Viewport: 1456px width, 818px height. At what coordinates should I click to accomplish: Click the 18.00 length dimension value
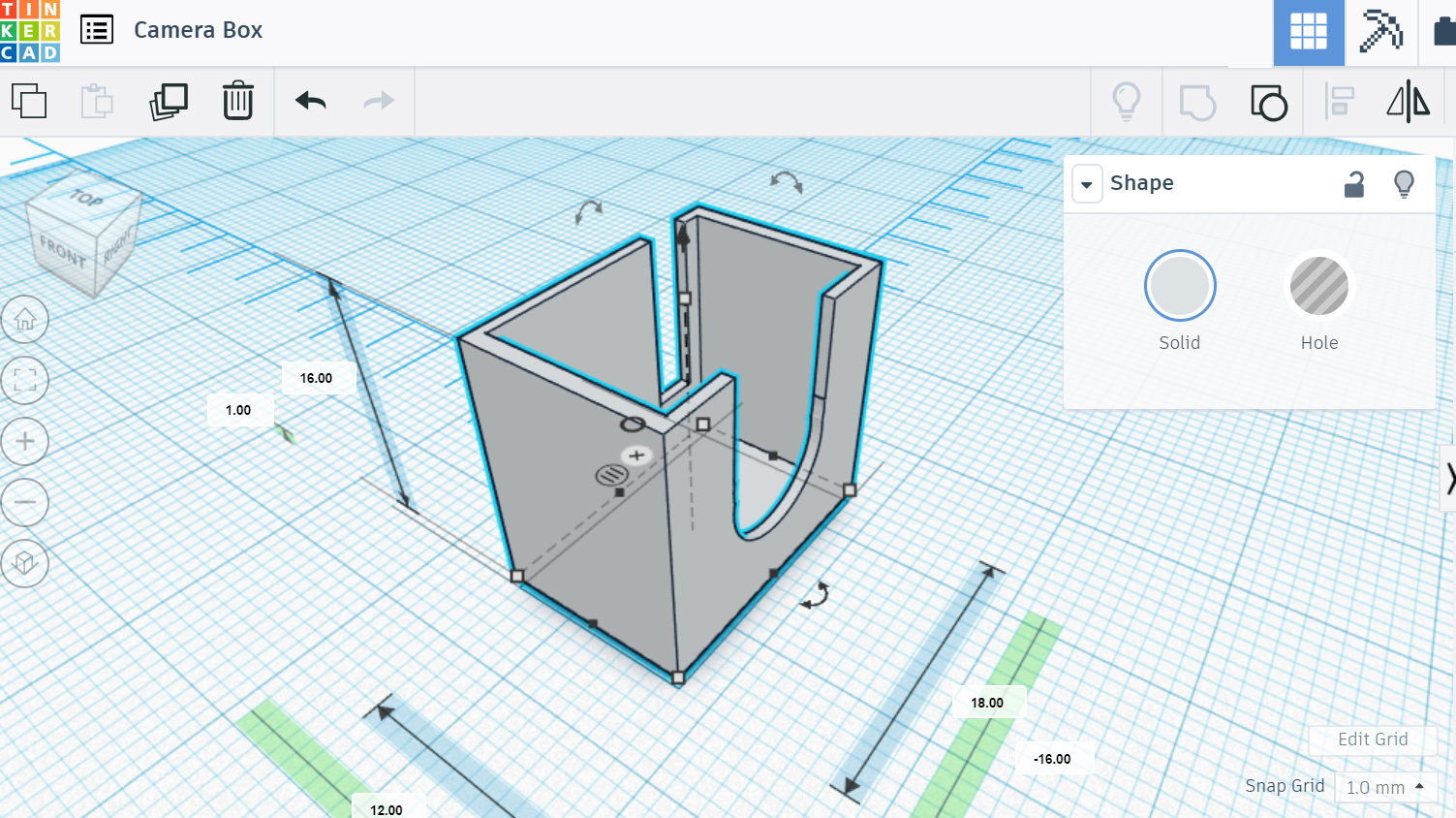[987, 703]
